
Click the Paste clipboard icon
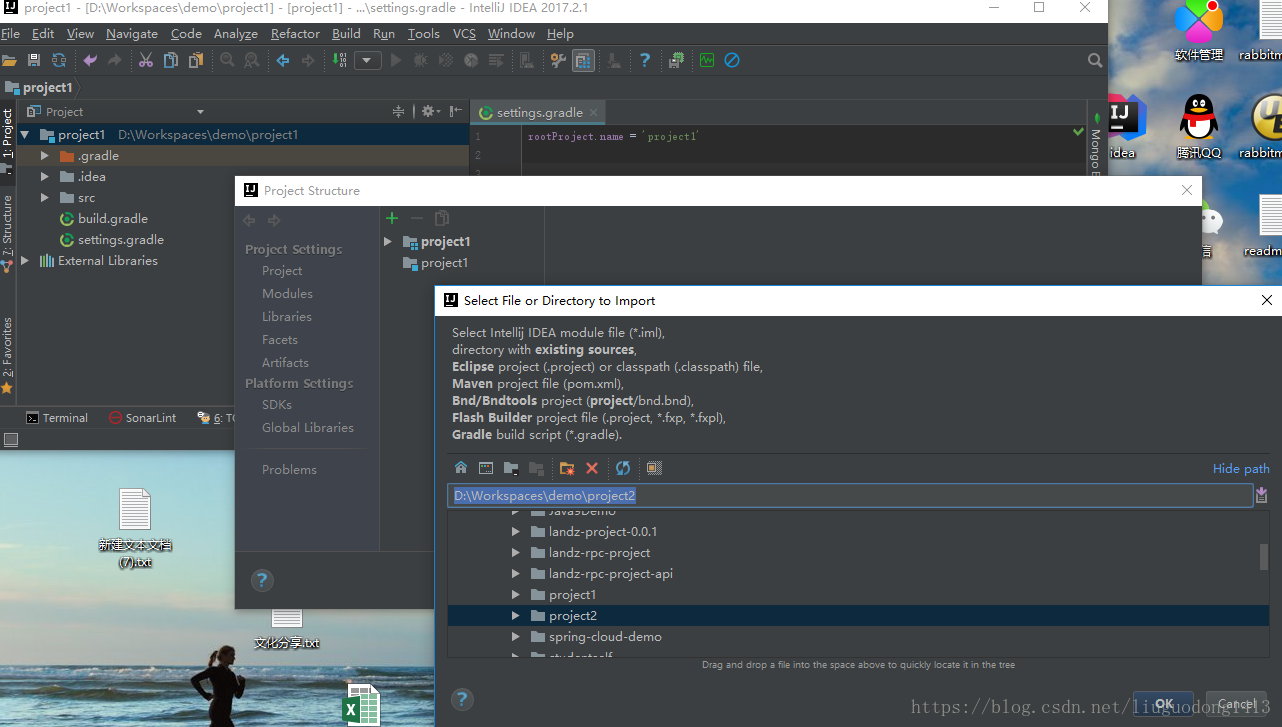click(196, 61)
